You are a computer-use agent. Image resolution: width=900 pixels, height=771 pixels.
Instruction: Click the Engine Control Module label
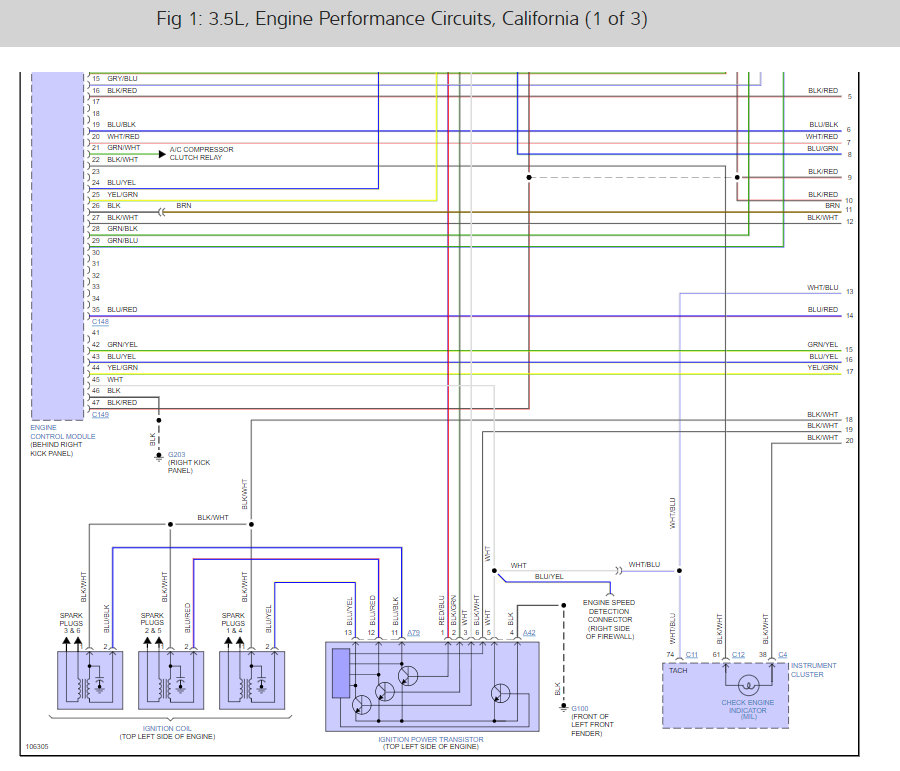(x=63, y=432)
